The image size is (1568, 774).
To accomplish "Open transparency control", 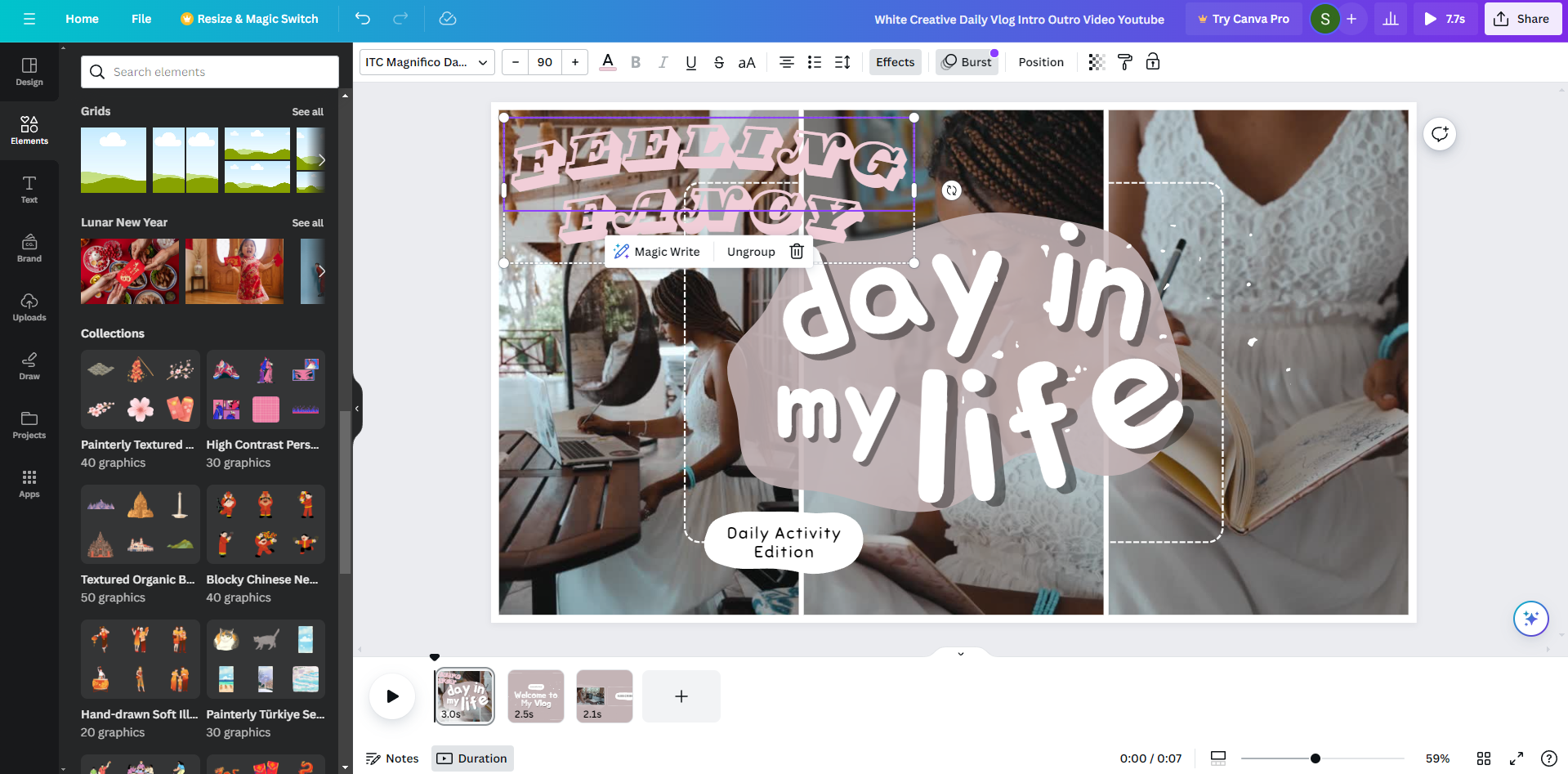I will pyautogui.click(x=1097, y=62).
